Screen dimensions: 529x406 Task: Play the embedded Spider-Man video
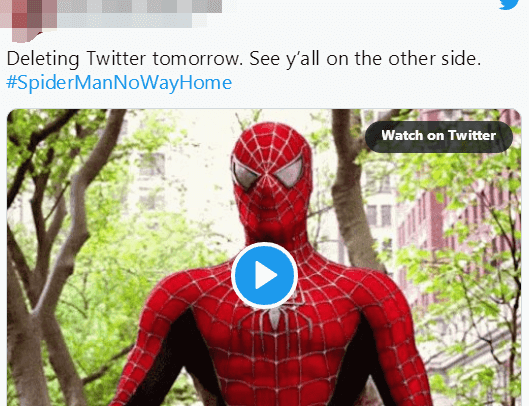click(x=264, y=275)
